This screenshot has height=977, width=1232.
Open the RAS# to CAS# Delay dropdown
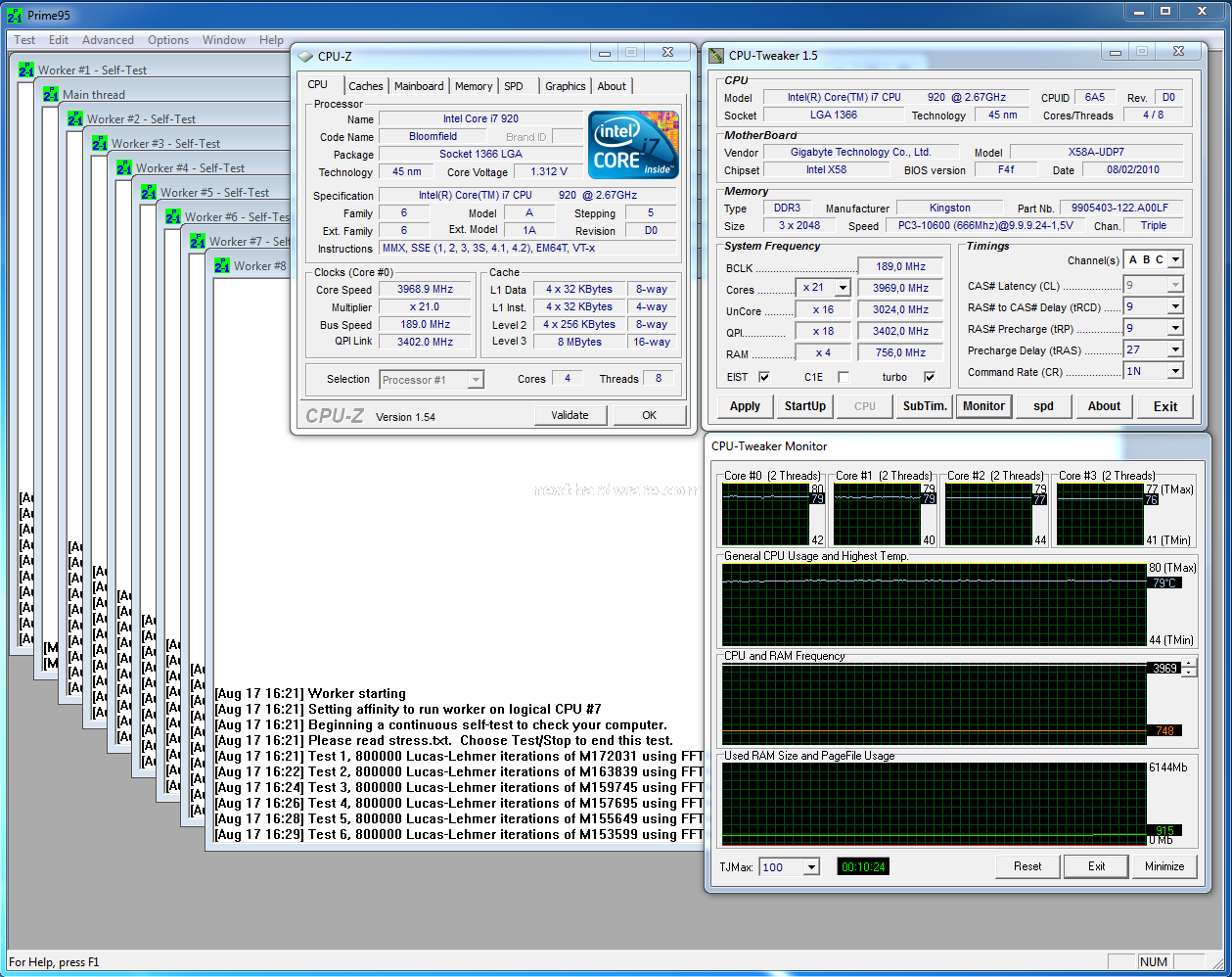[1176, 306]
